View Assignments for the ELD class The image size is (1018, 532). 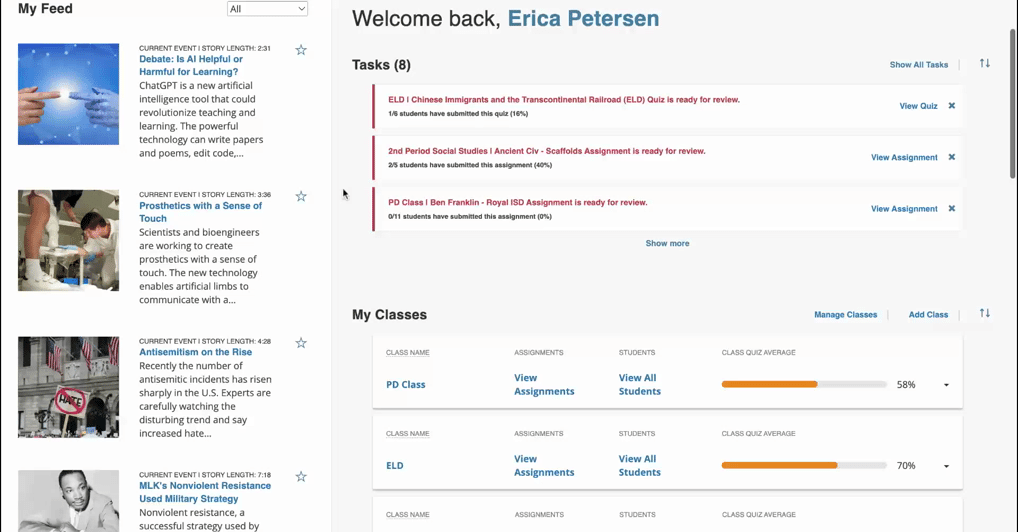pyautogui.click(x=544, y=466)
